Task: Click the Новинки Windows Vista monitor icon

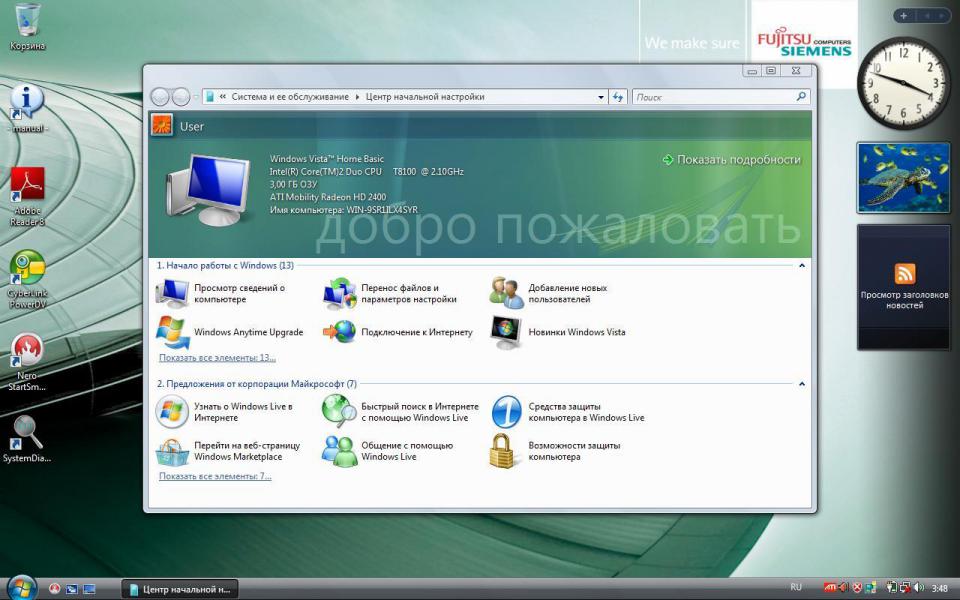Action: coord(506,332)
